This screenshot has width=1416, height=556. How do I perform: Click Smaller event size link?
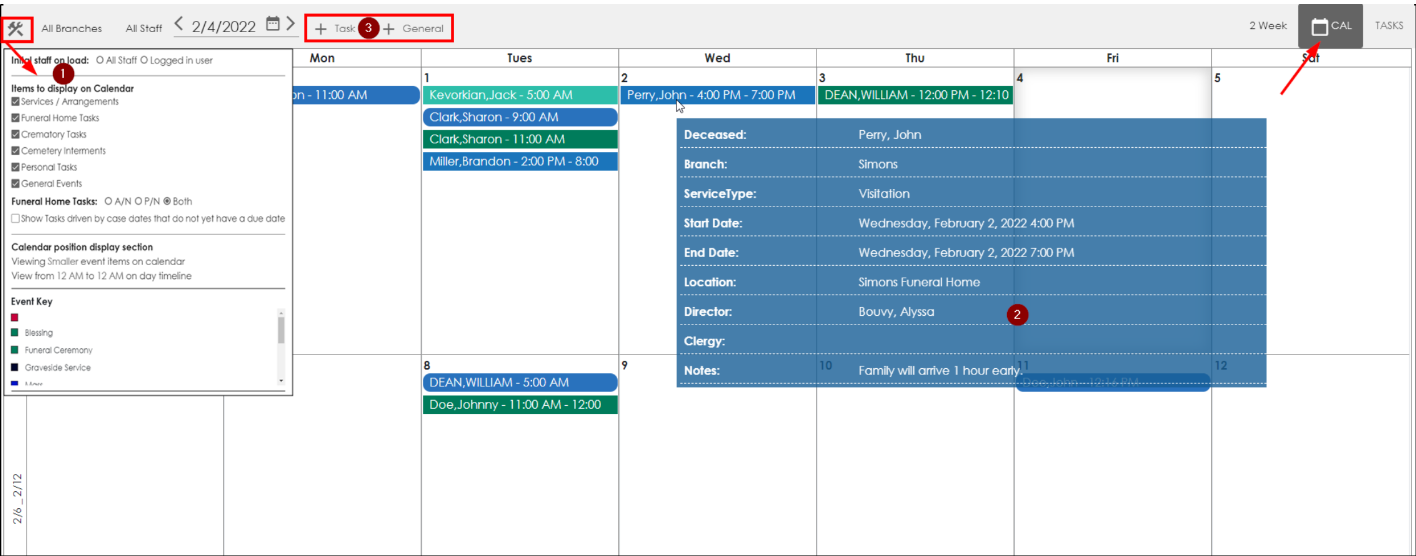(x=62, y=262)
